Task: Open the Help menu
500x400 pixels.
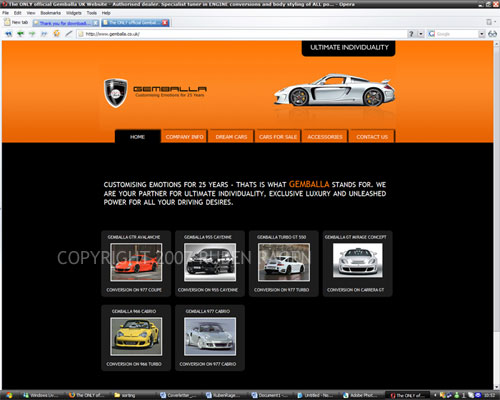Action: 106,13
